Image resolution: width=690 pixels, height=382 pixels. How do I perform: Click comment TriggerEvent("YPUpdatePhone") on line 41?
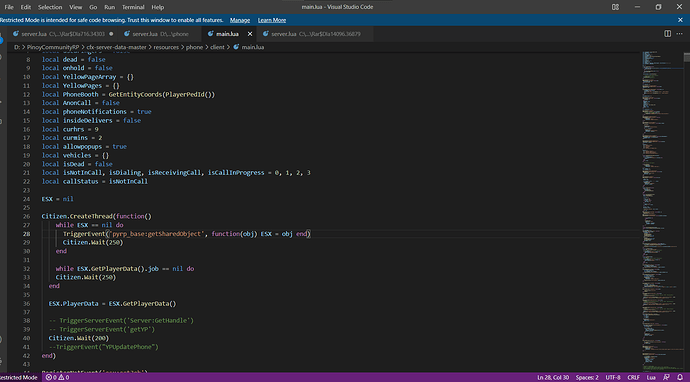pyautogui.click(x=103, y=347)
